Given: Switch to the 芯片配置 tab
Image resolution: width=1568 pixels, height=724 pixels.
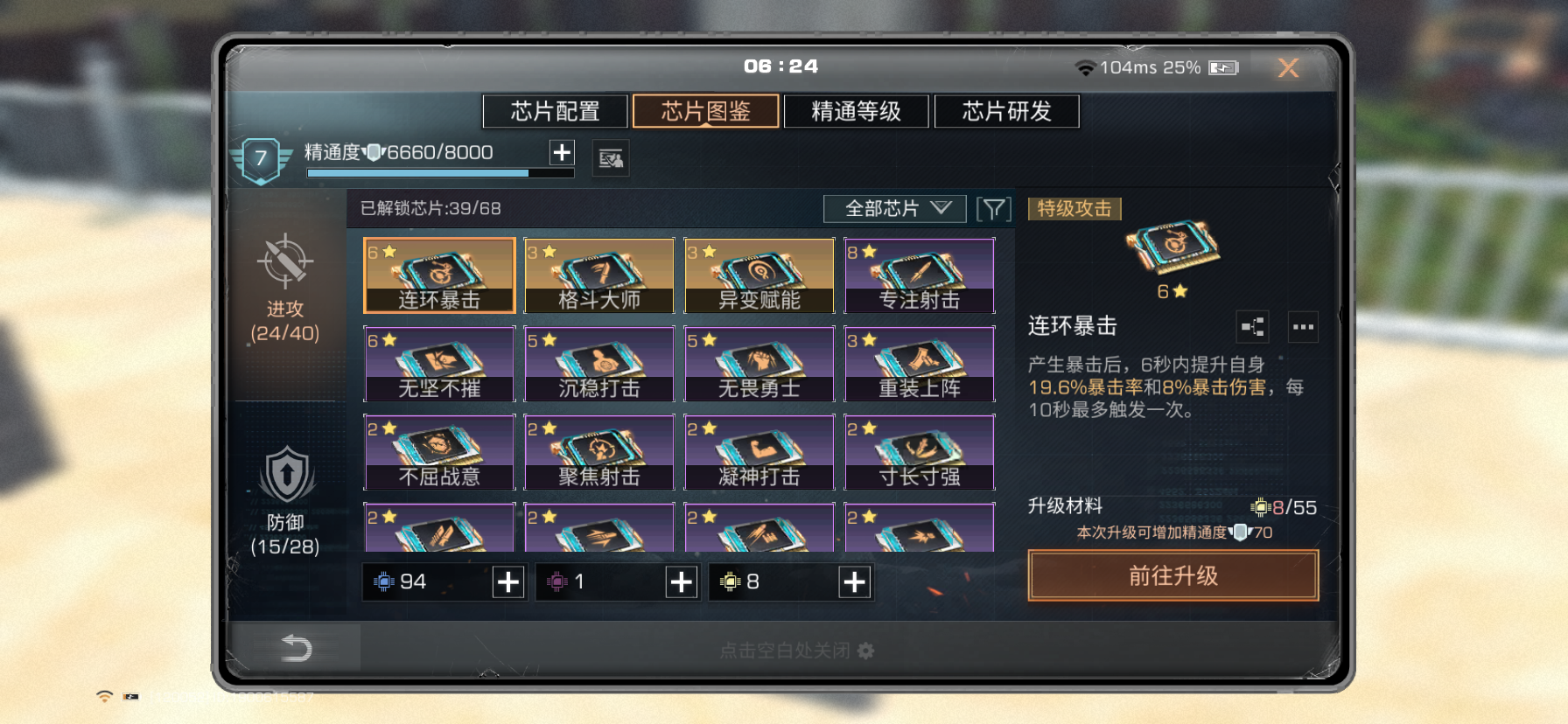Looking at the screenshot, I should coord(555,111).
